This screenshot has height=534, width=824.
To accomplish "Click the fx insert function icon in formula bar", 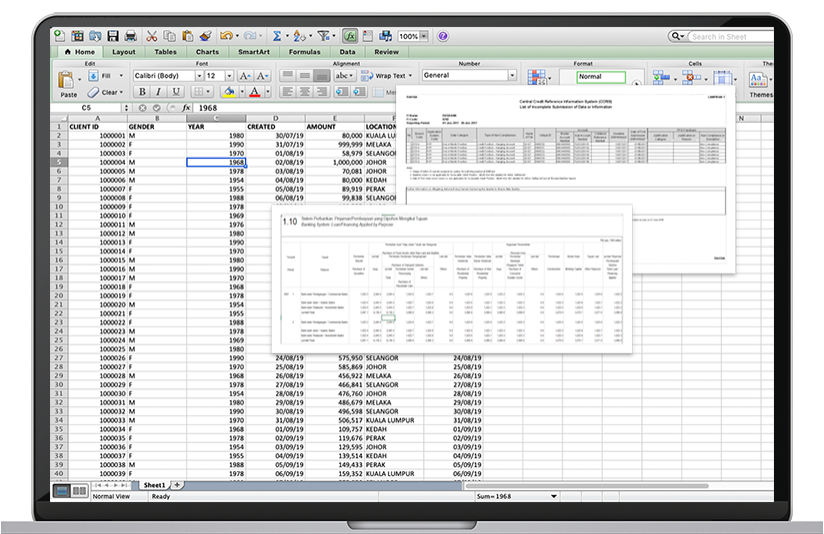I will [185, 107].
